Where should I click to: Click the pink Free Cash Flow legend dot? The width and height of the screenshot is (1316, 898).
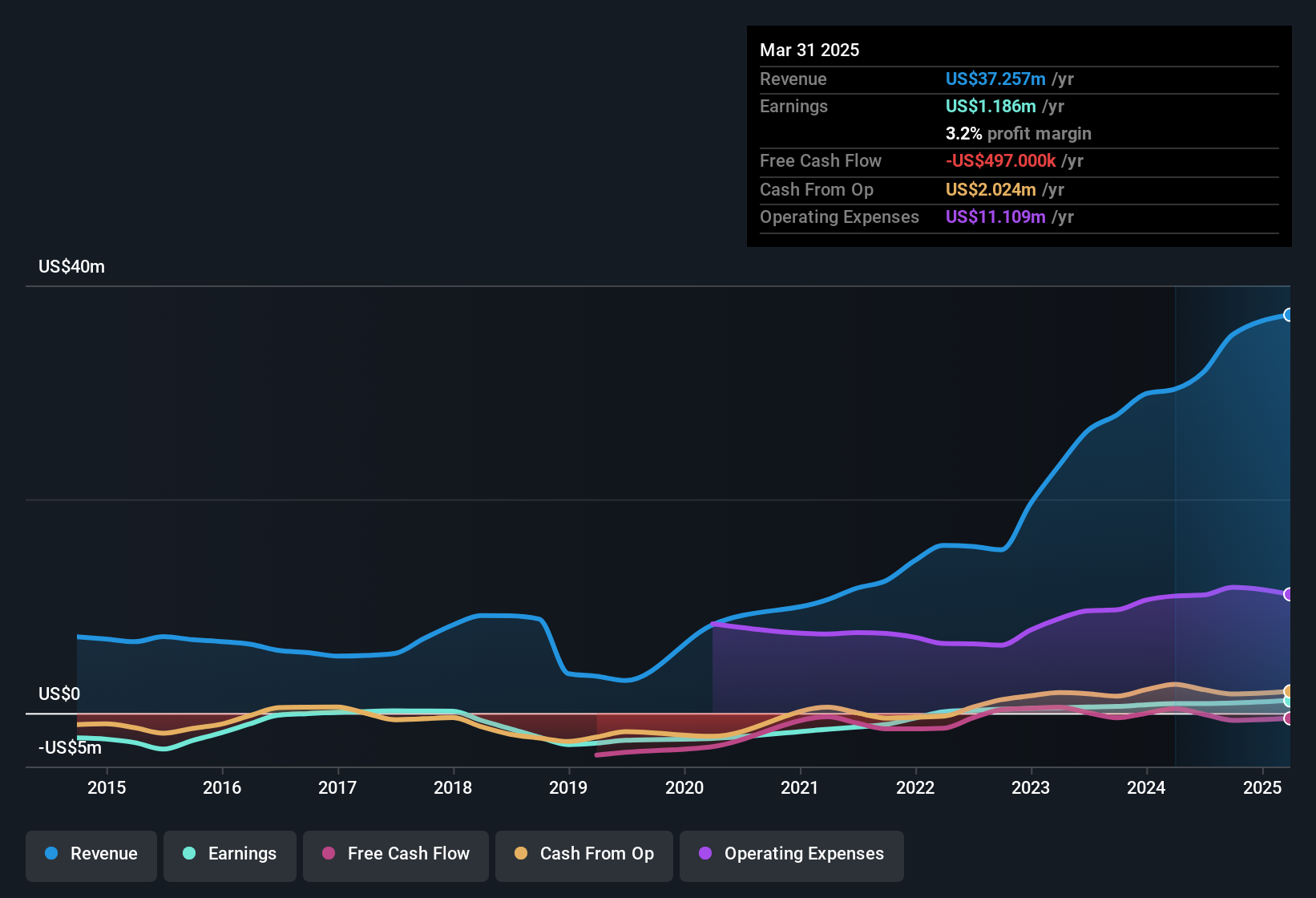pos(329,853)
